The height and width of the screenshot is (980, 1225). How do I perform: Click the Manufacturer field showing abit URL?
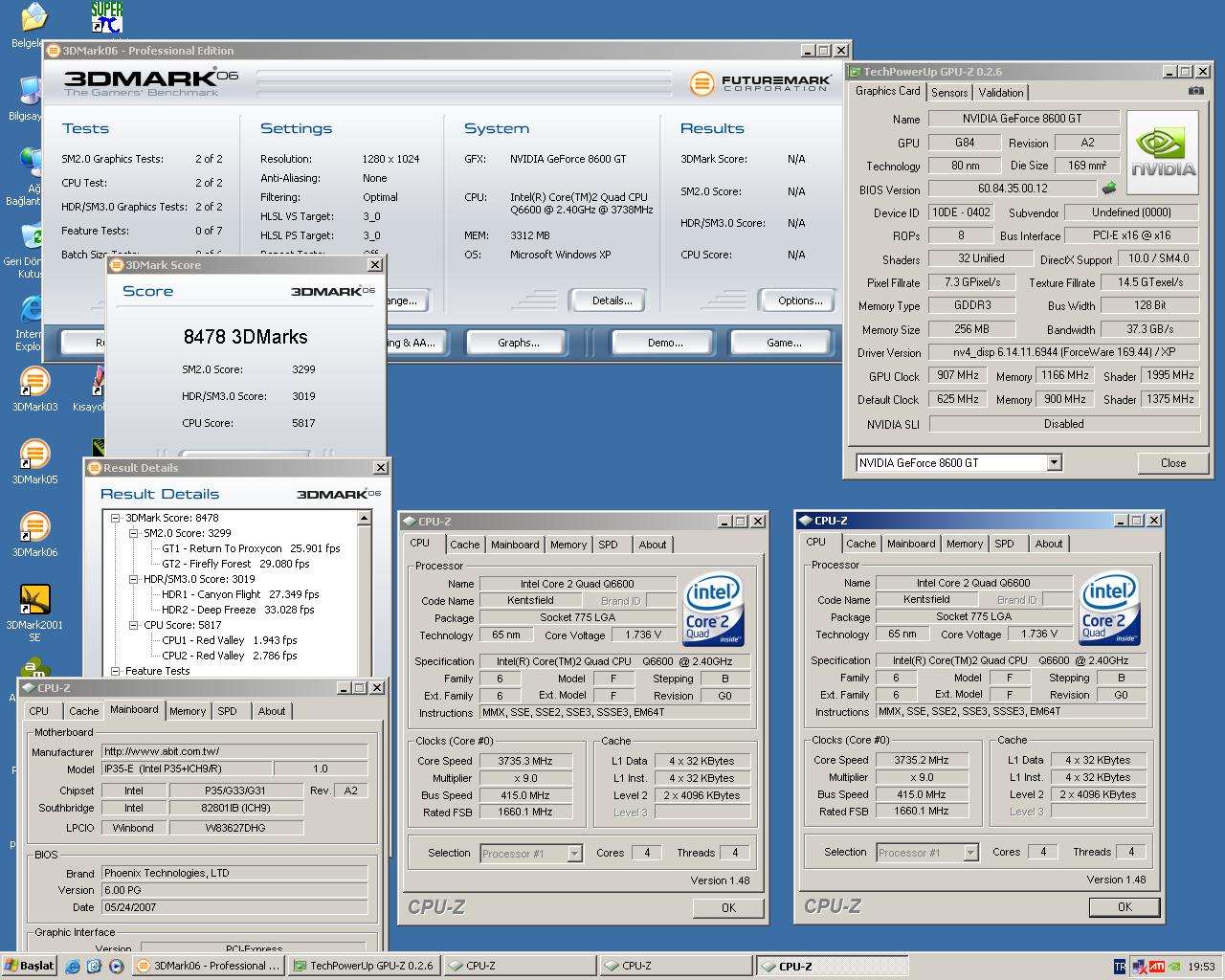point(234,751)
